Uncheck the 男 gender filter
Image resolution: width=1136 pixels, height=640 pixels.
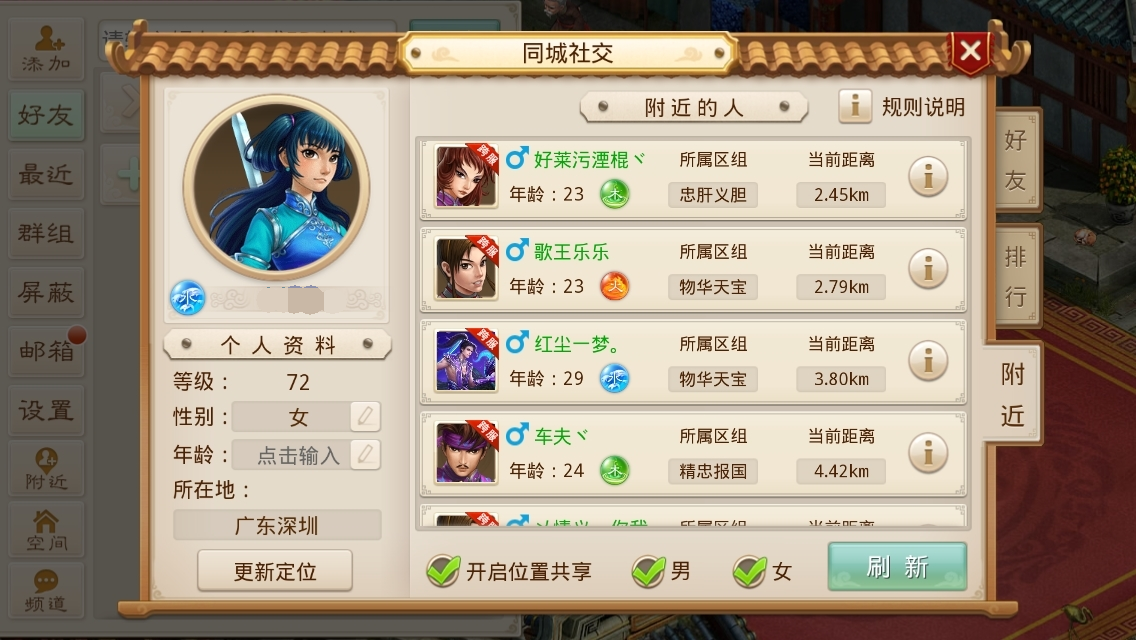click(648, 571)
